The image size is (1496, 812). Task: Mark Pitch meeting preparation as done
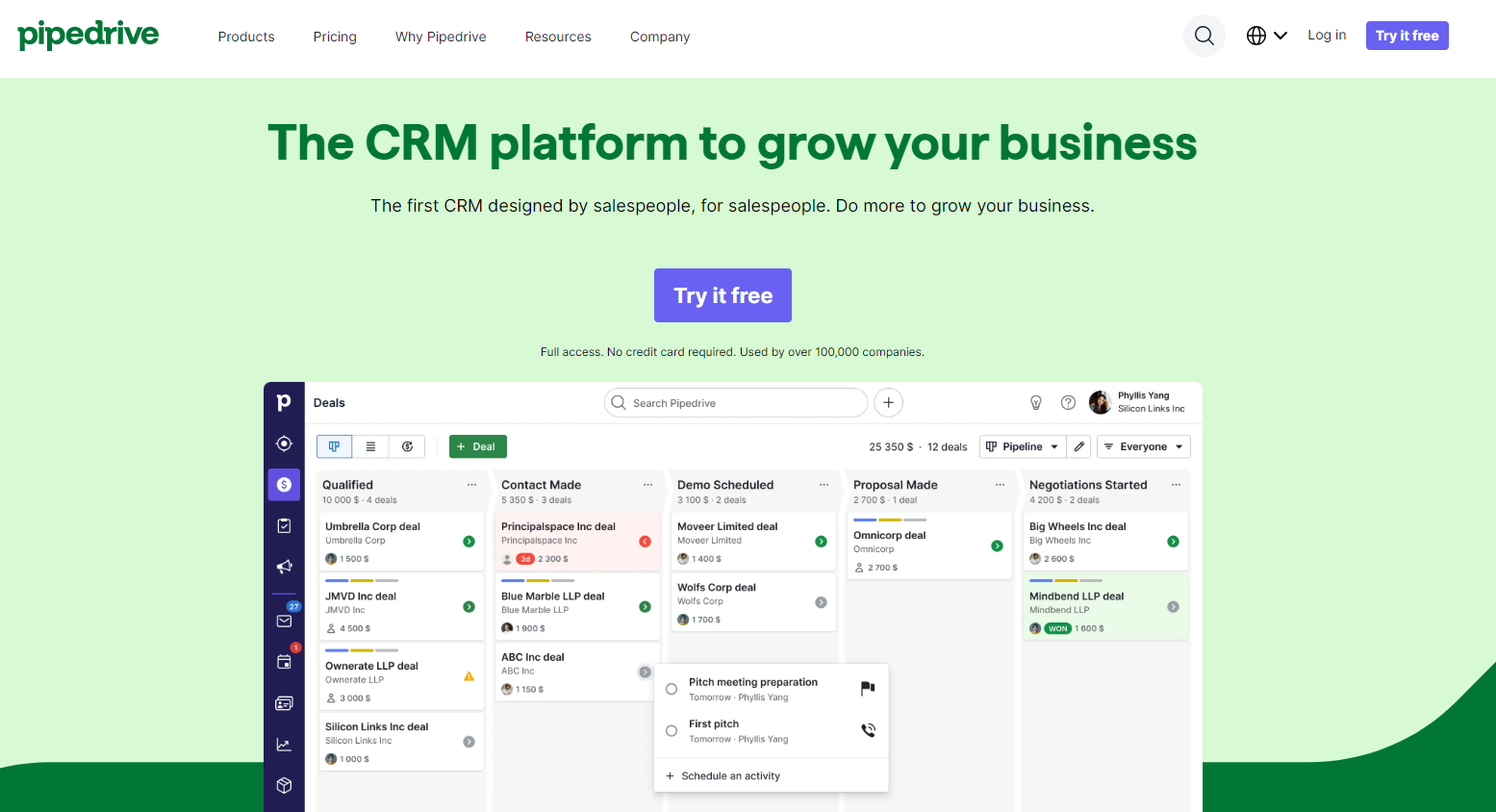click(672, 689)
